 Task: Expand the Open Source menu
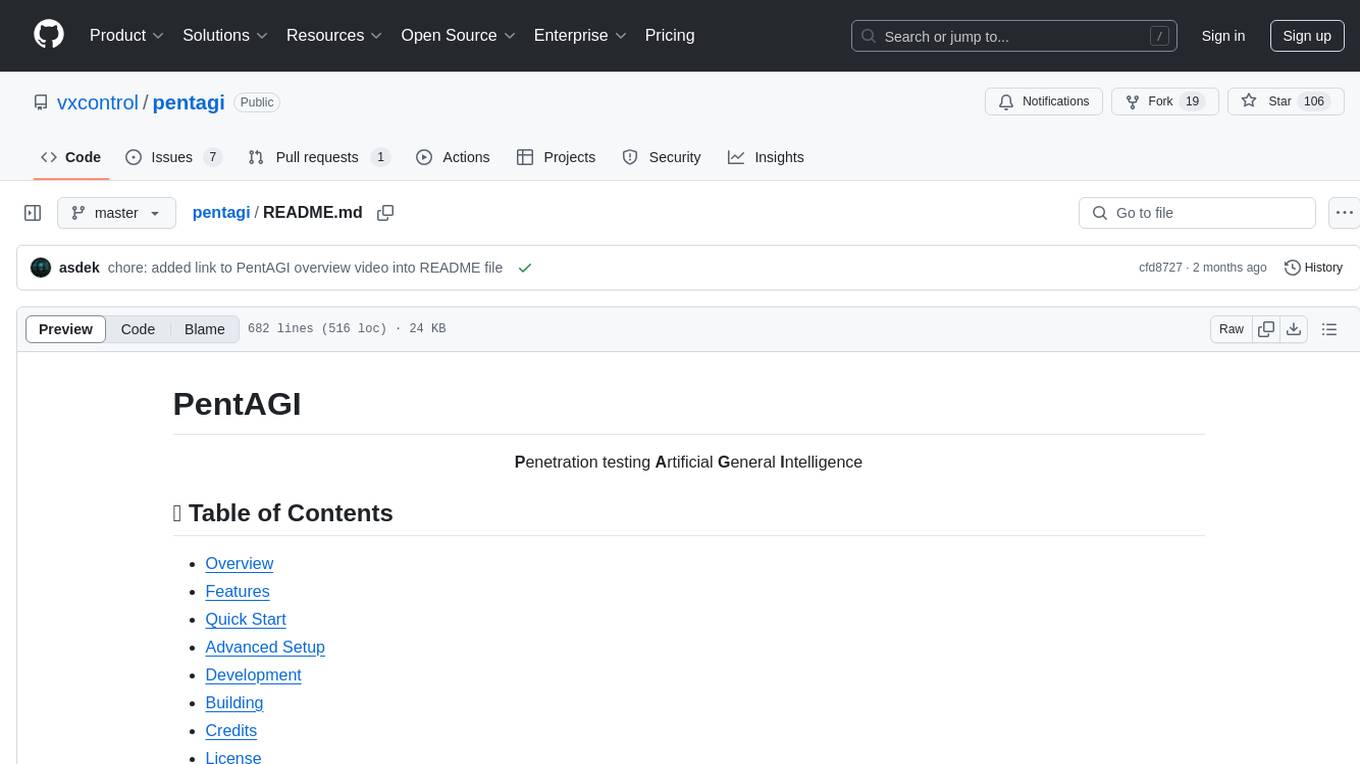click(458, 35)
